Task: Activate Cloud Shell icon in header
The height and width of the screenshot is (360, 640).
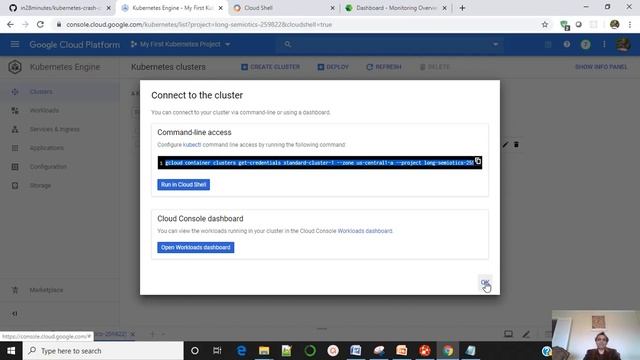Action: click(x=548, y=44)
